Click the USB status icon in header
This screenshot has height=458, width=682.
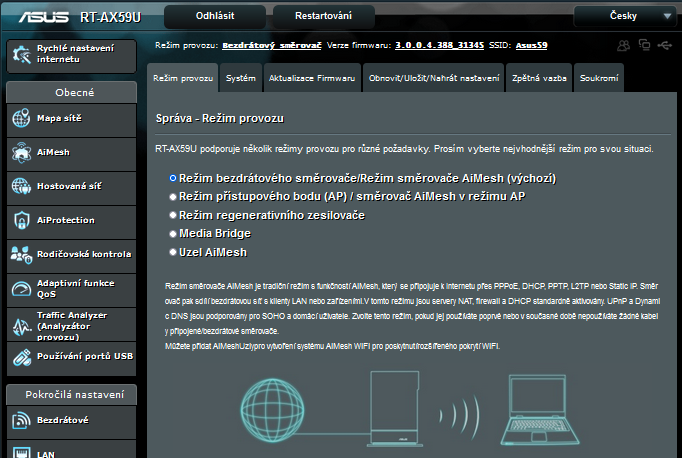(x=664, y=45)
